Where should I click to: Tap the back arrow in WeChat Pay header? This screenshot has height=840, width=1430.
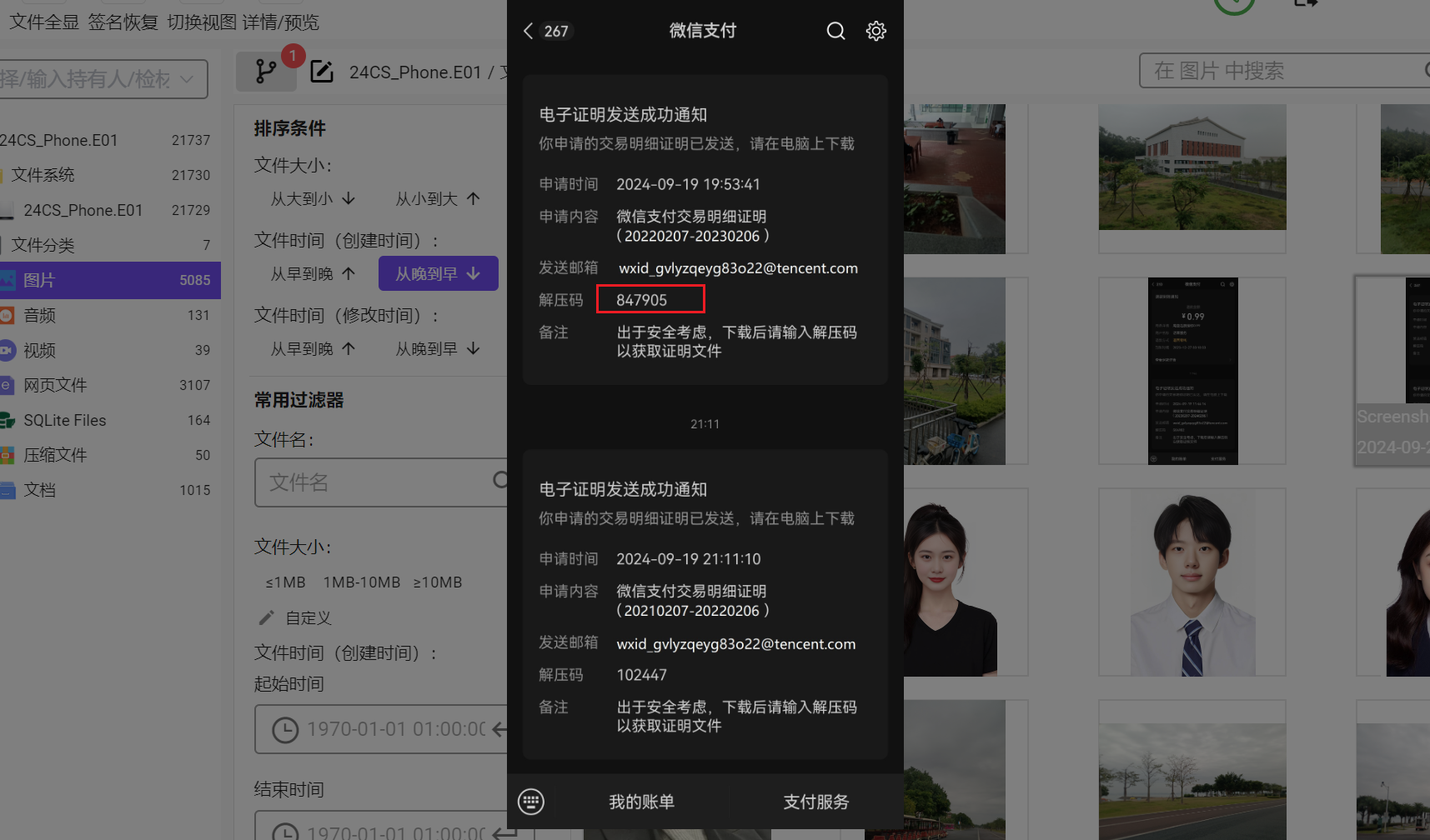pos(528,31)
